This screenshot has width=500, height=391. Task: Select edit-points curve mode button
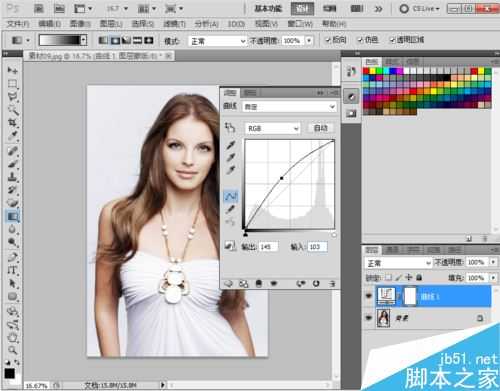point(230,196)
